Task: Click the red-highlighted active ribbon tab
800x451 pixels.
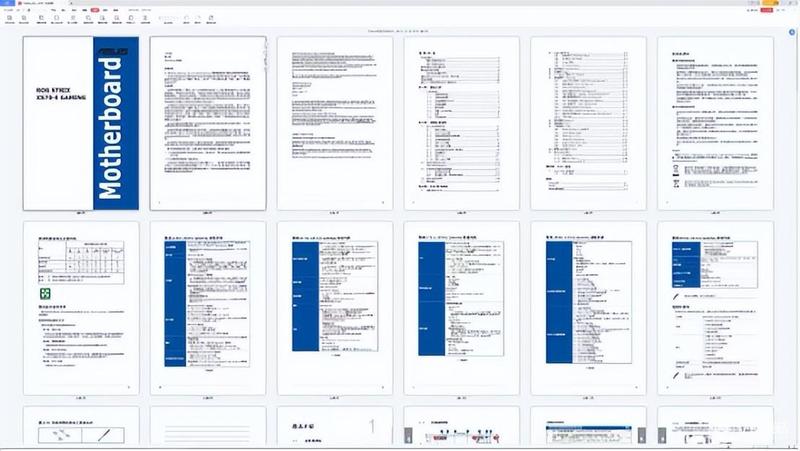Action: (95, 10)
